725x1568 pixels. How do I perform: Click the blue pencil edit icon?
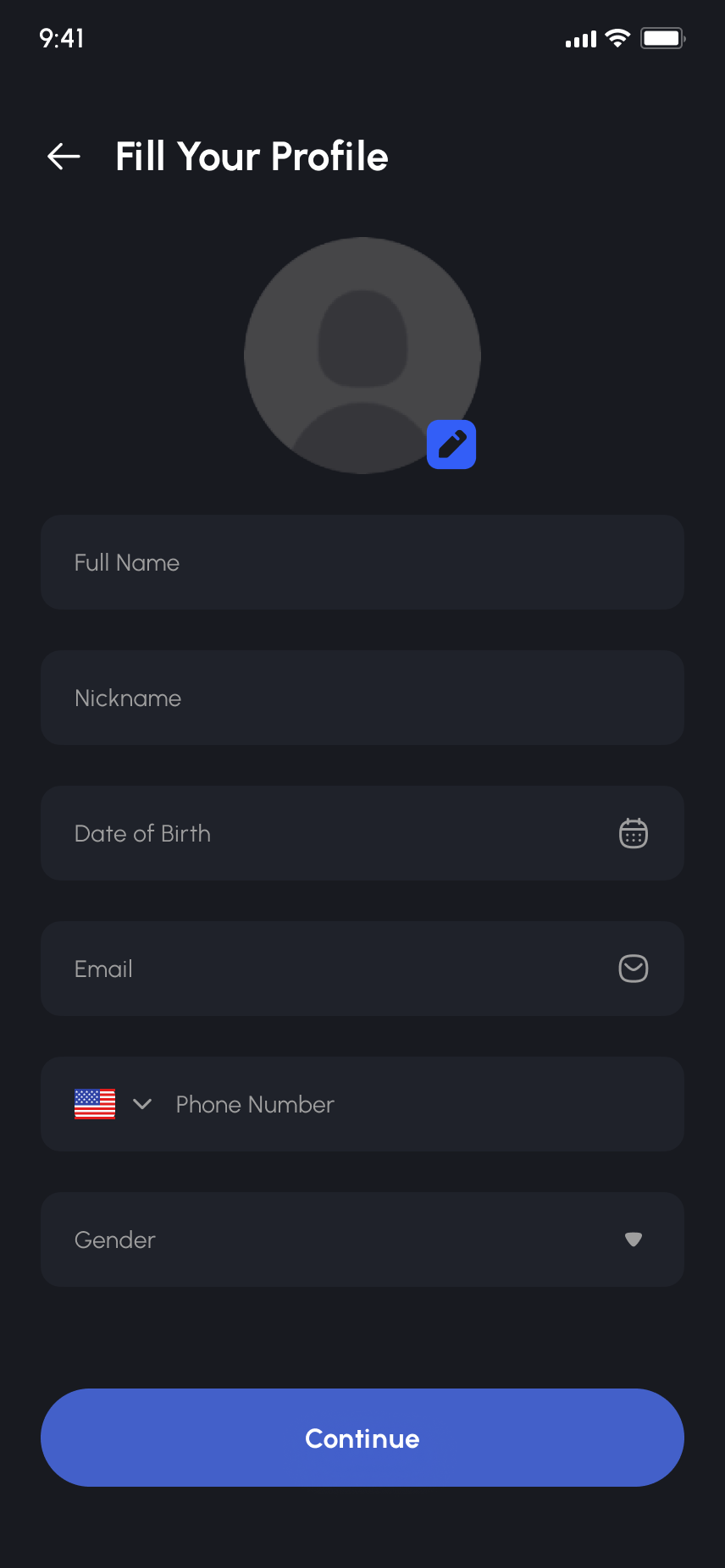(451, 444)
